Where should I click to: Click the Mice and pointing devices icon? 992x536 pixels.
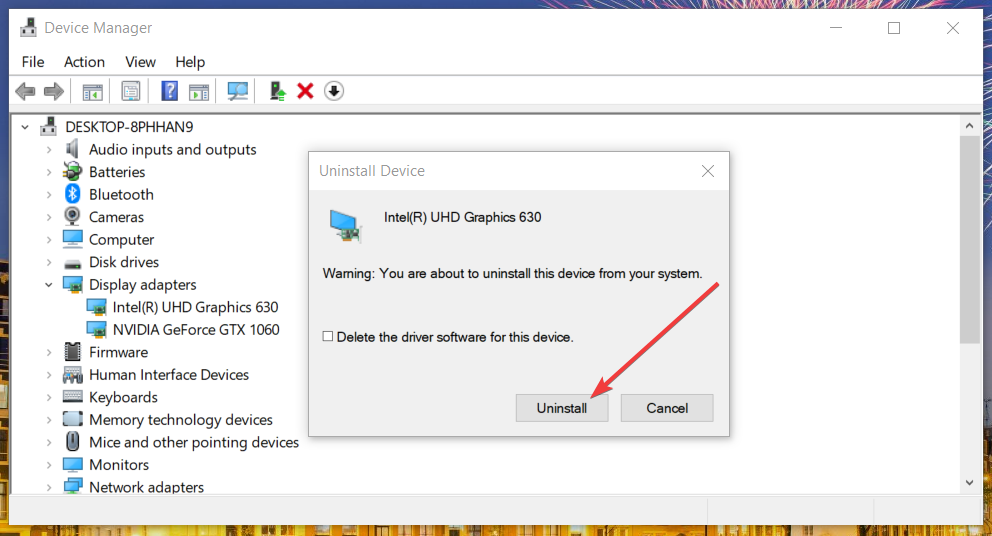coord(73,442)
